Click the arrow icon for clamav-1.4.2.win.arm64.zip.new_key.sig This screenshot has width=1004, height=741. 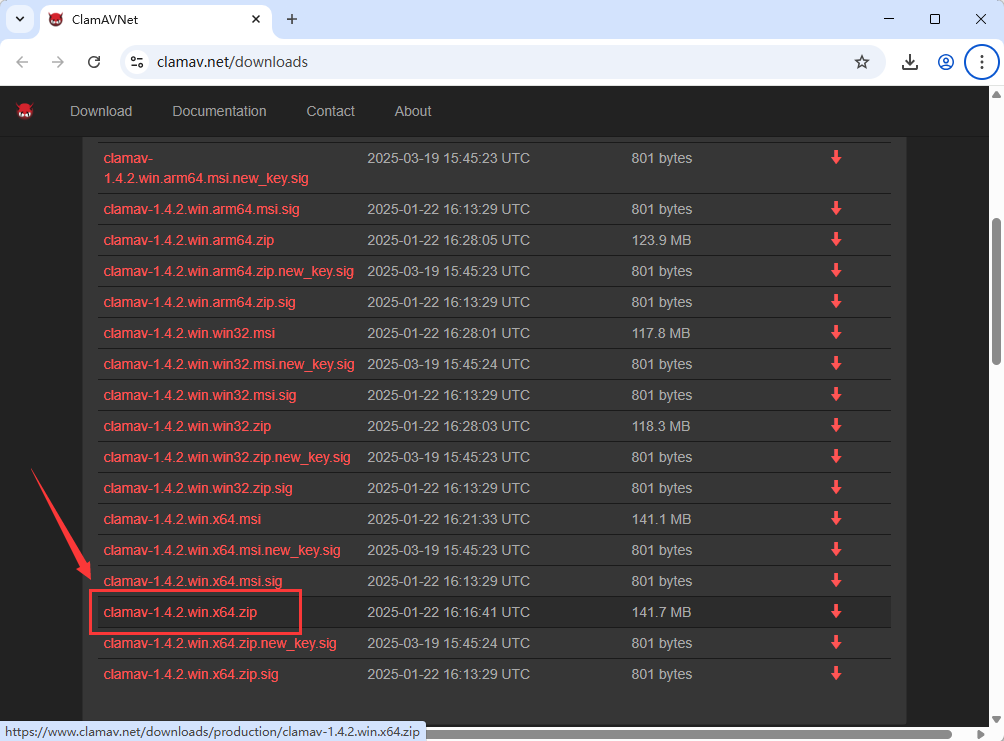tap(836, 271)
